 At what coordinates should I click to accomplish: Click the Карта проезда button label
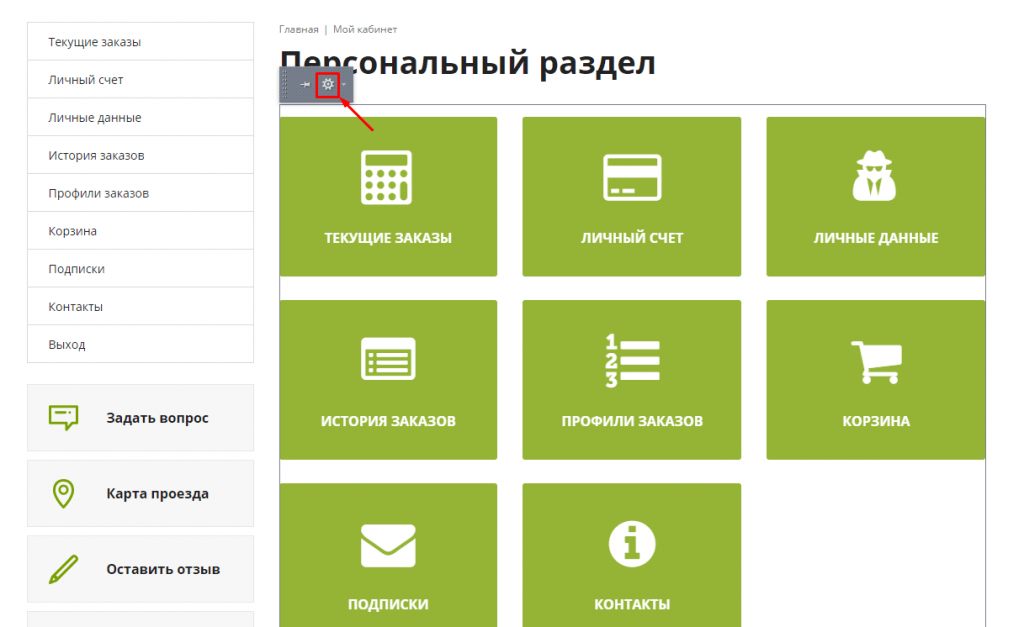[x=157, y=494]
